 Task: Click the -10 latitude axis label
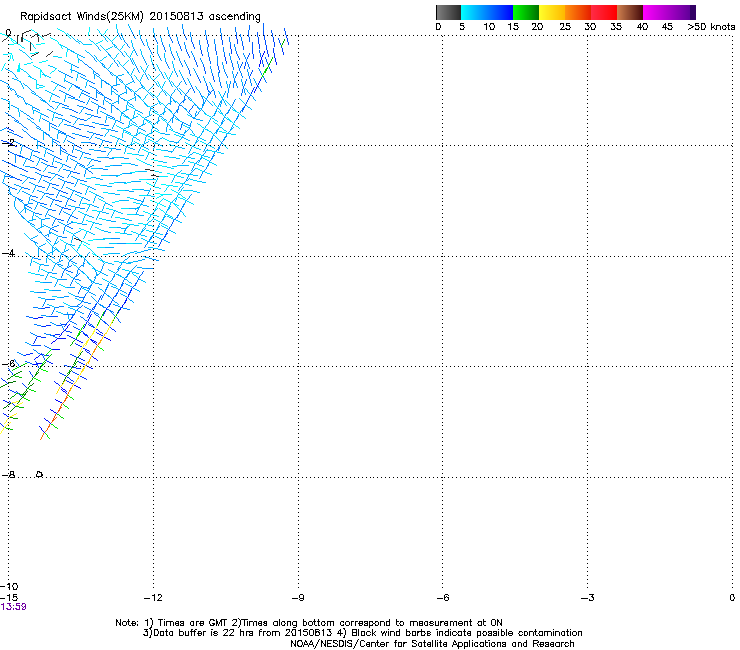[9, 587]
